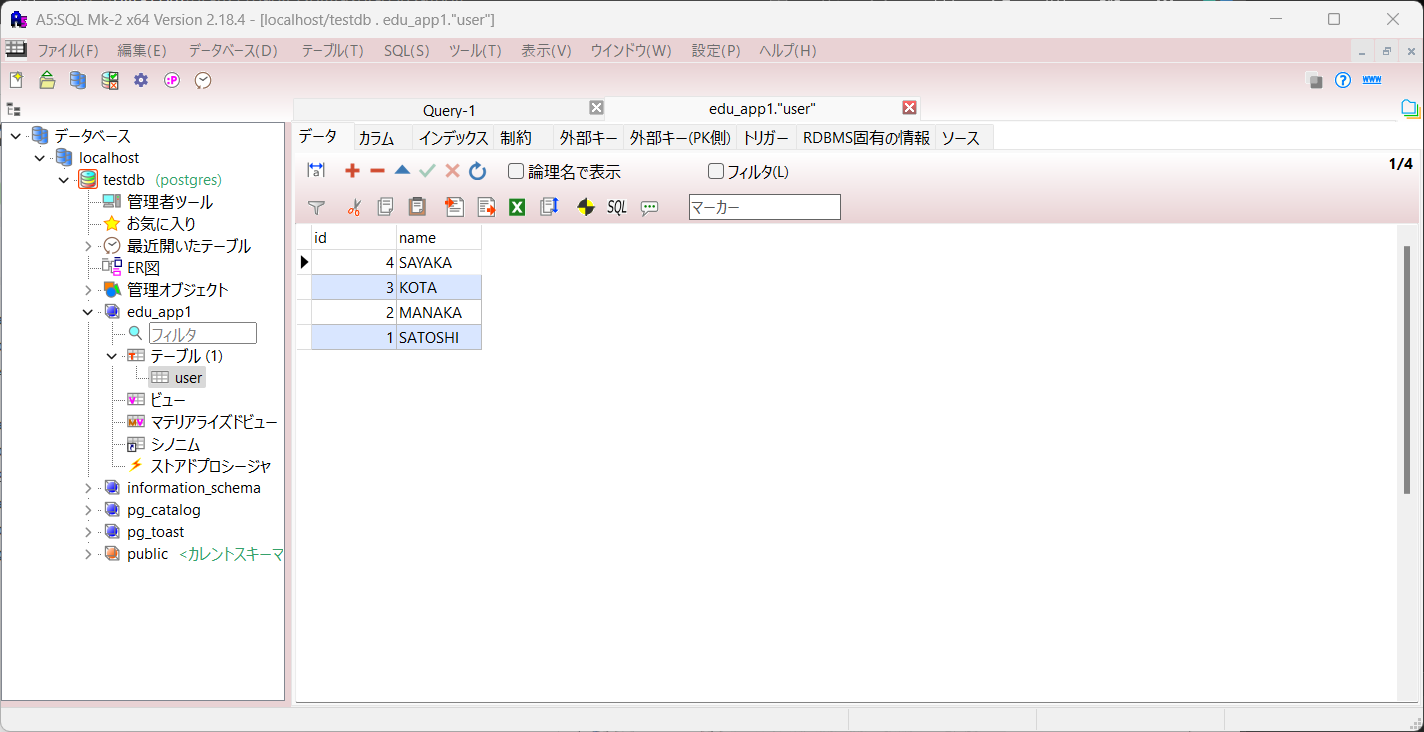Open the ソース tab
The height and width of the screenshot is (732, 1424).
[x=961, y=138]
